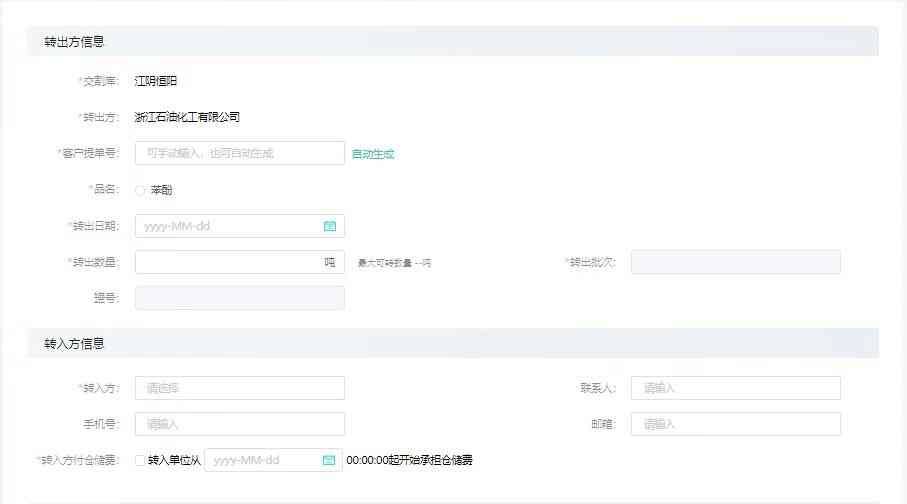907x504 pixels.
Task: Focus the 客户提单号 input field
Action: [x=239, y=153]
